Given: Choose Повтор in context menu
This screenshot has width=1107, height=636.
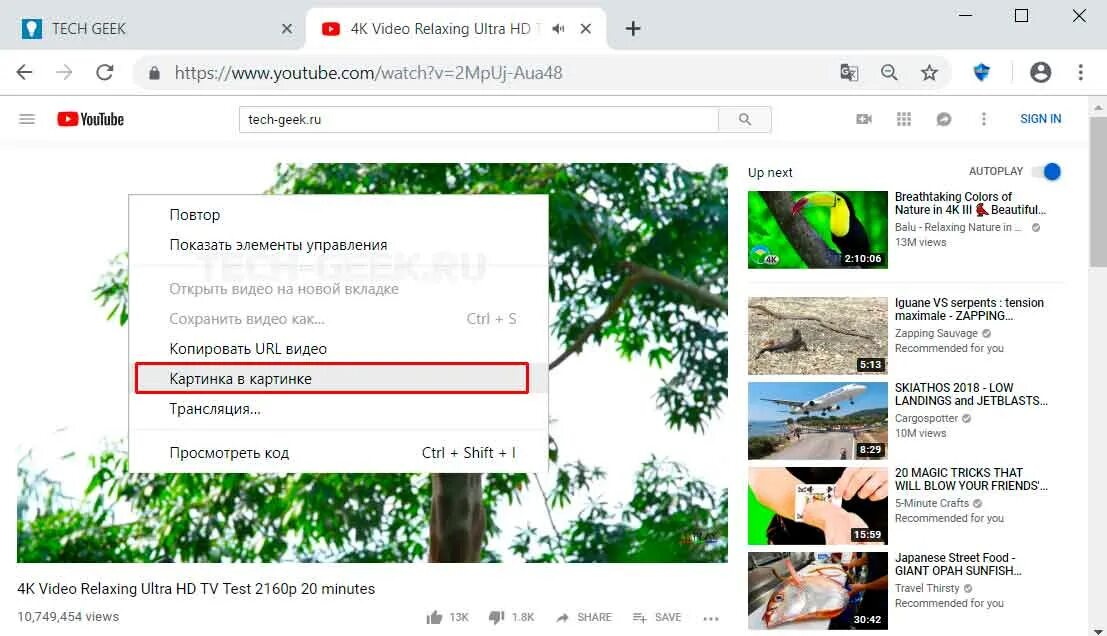Looking at the screenshot, I should click(339, 215).
